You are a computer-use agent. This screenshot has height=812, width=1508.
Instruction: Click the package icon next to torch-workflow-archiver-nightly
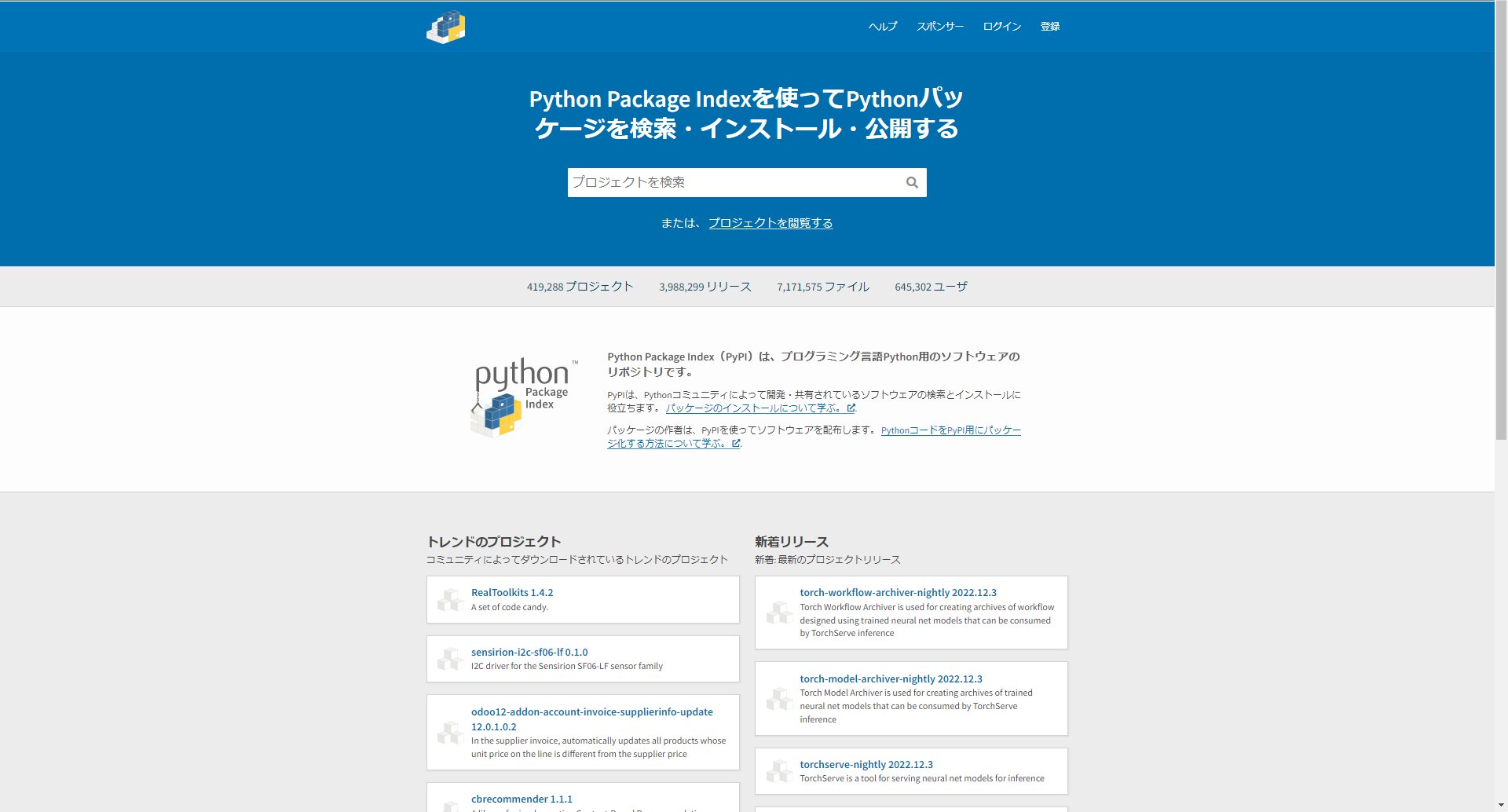pos(779,612)
